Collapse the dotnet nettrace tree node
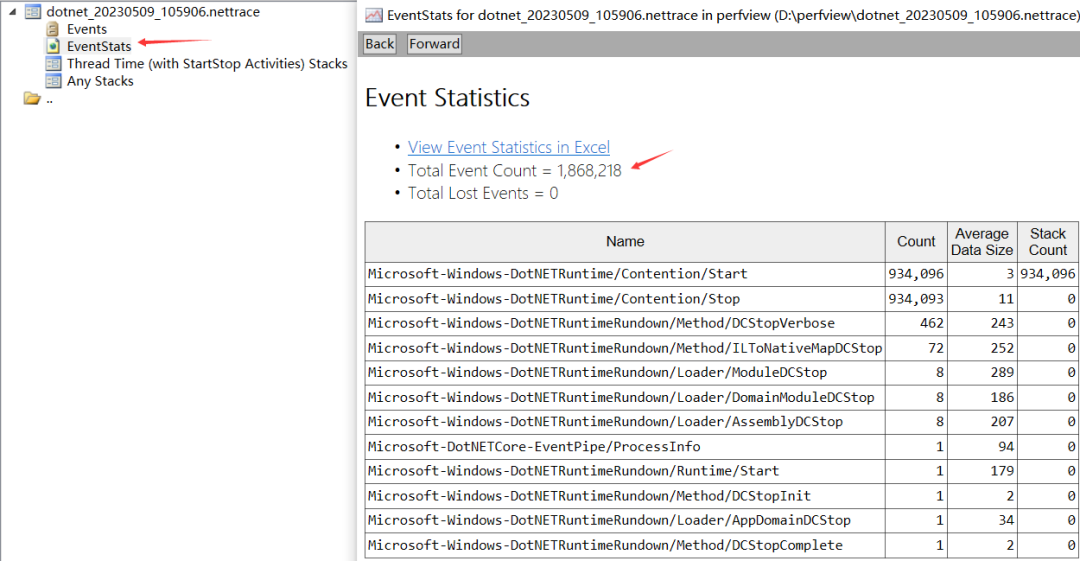Screen dimensions: 1080x561 tap(12, 12)
